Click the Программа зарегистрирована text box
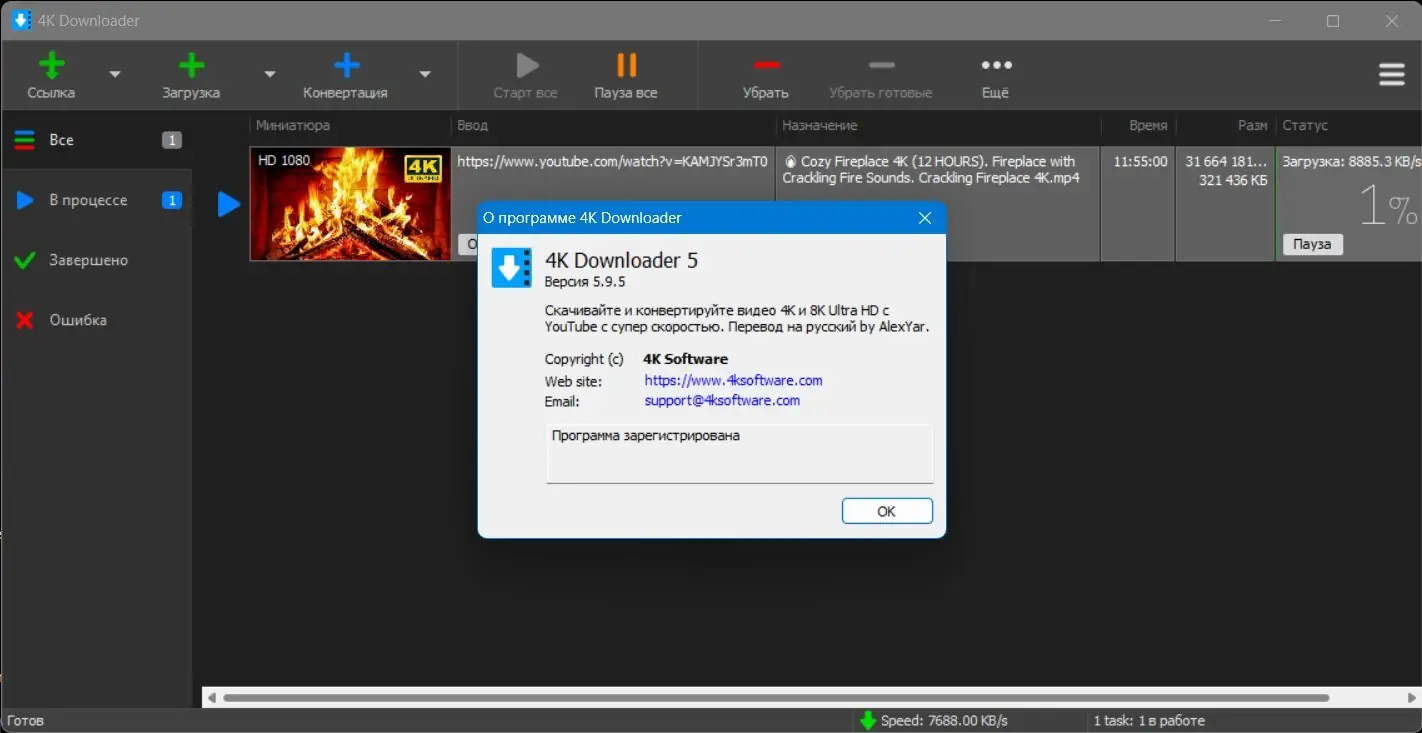1422x733 pixels. point(740,453)
